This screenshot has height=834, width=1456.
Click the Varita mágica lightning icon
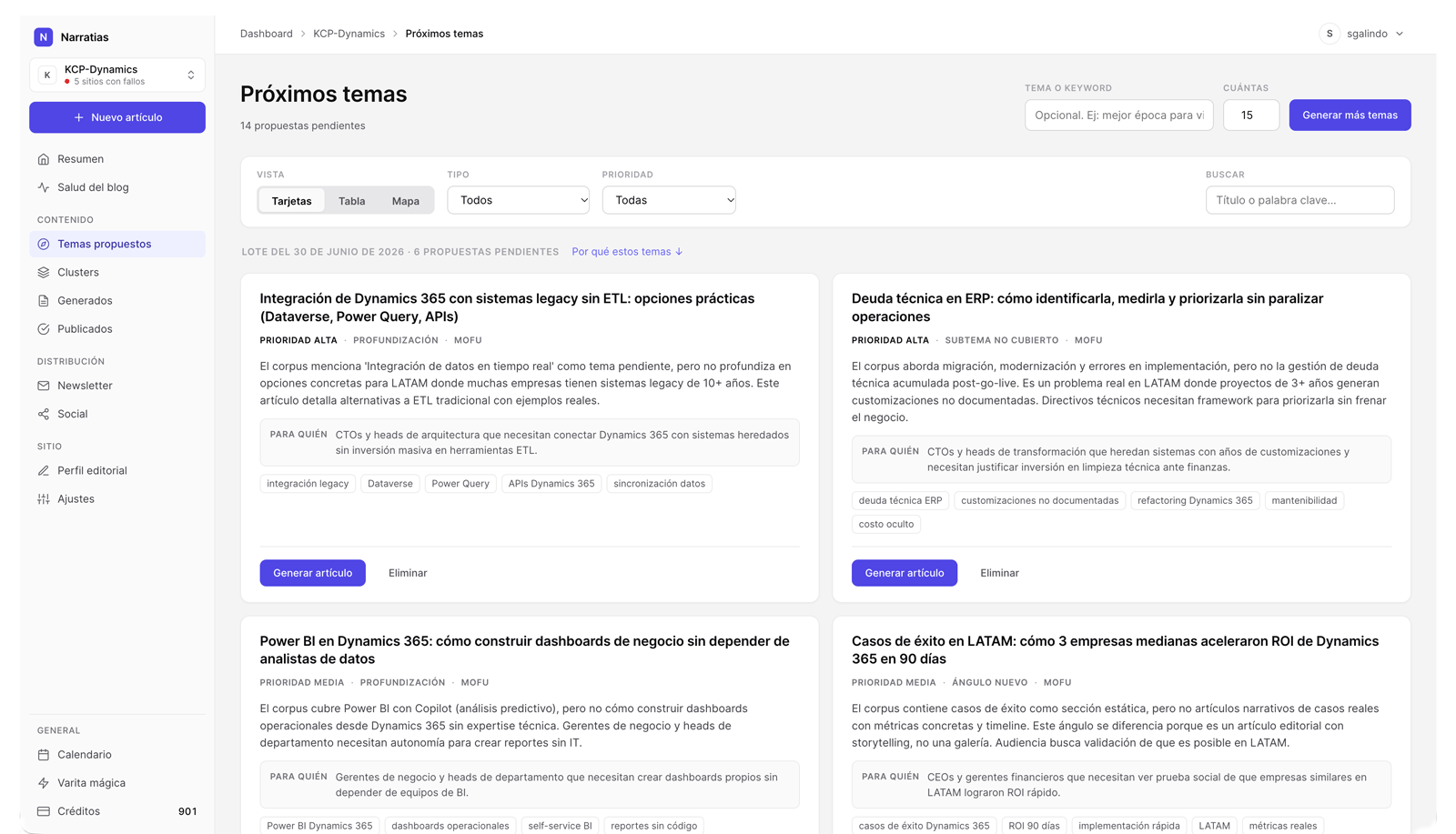(44, 783)
